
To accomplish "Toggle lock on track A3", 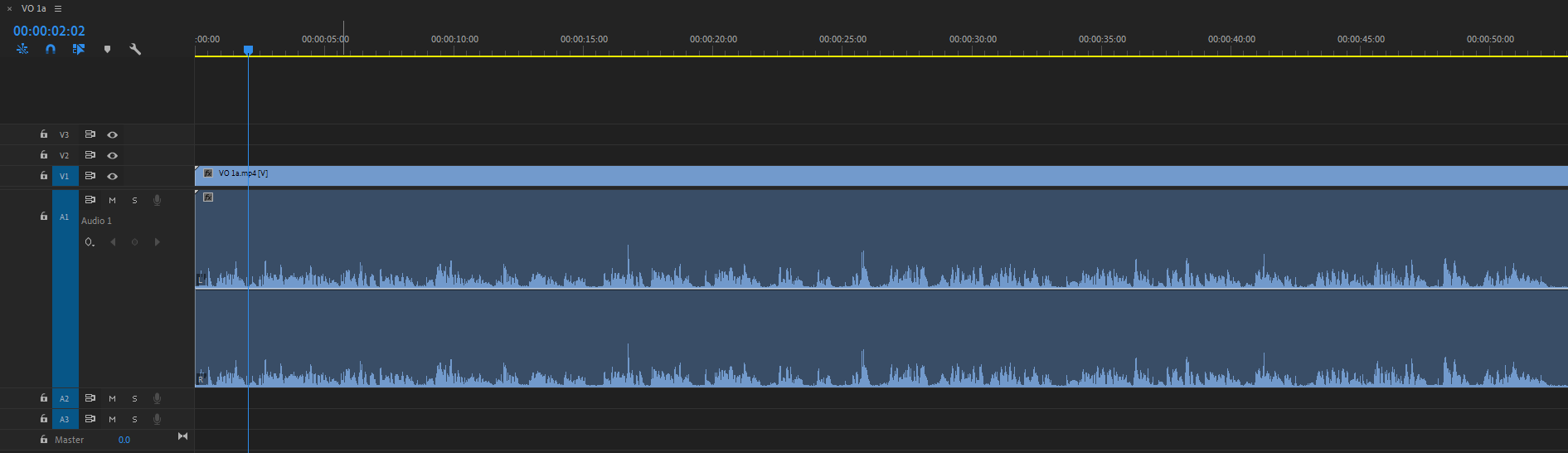I will click(x=44, y=419).
